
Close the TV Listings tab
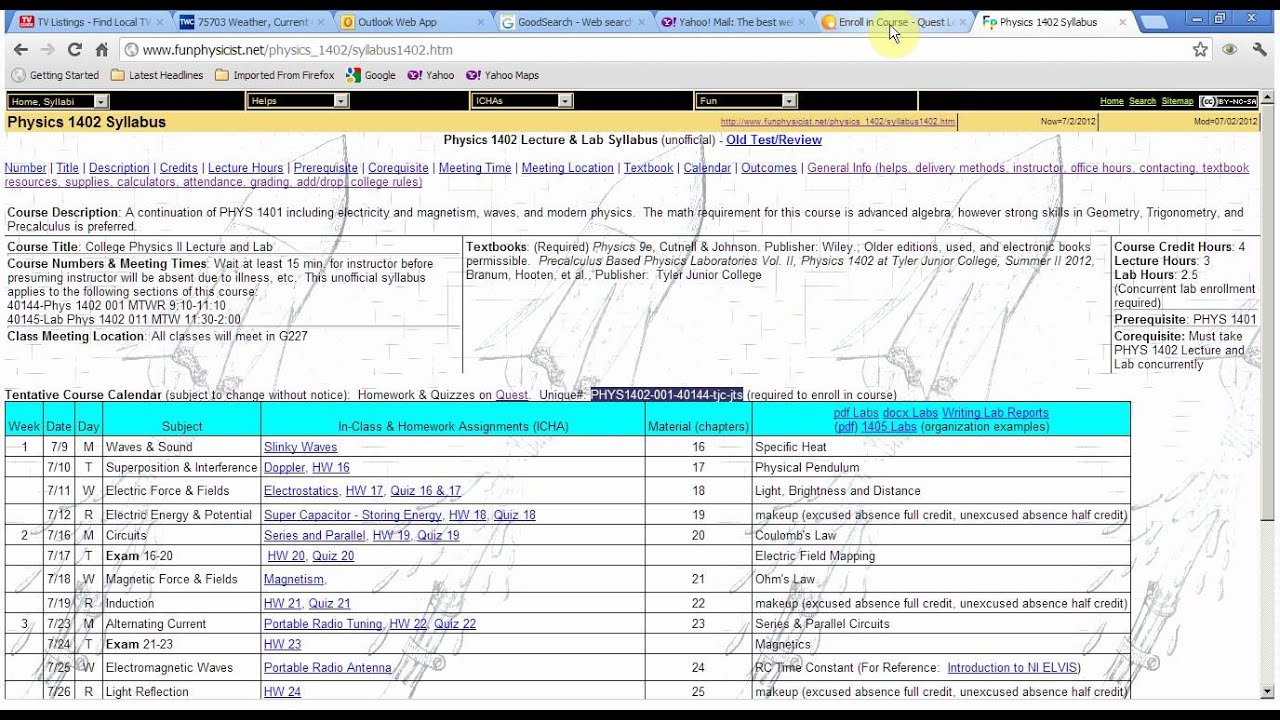click(158, 22)
